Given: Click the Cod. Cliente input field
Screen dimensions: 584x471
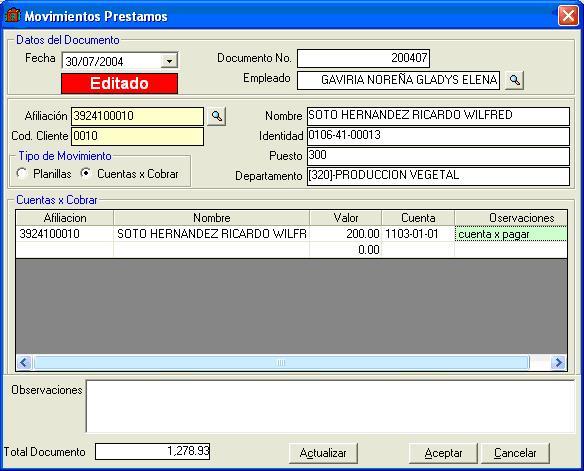Looking at the screenshot, I should [x=137, y=136].
